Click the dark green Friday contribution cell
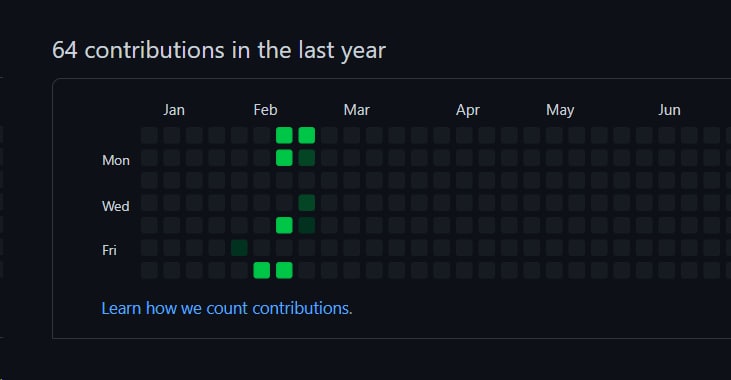This screenshot has width=731, height=380. (239, 248)
